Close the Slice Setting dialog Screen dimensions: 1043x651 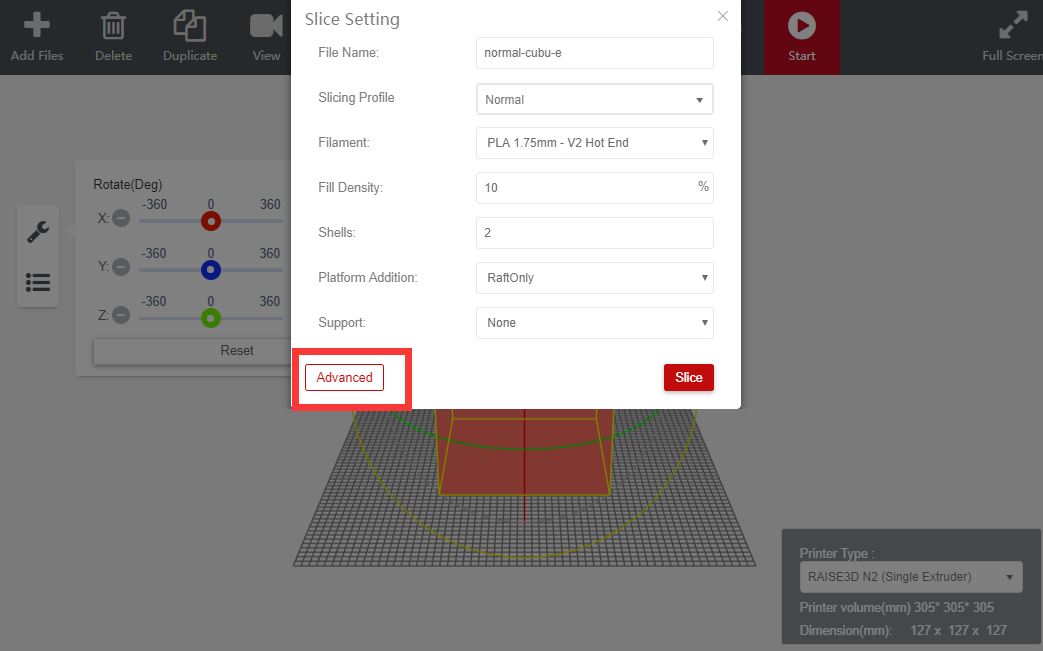[723, 16]
